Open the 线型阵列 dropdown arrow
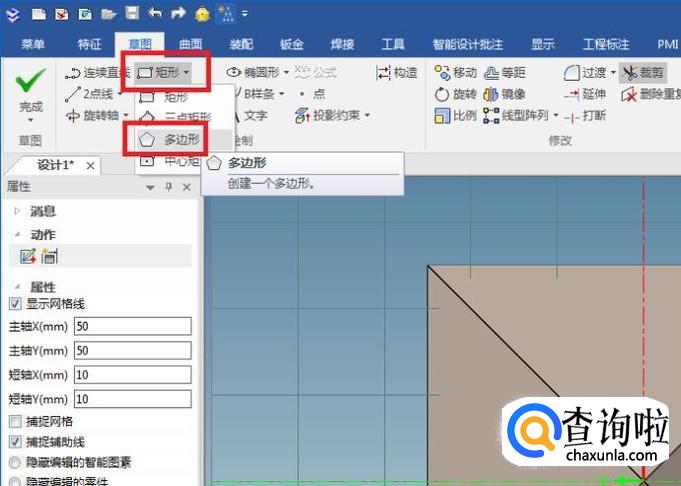Viewport: 681px width, 486px height. pos(555,116)
